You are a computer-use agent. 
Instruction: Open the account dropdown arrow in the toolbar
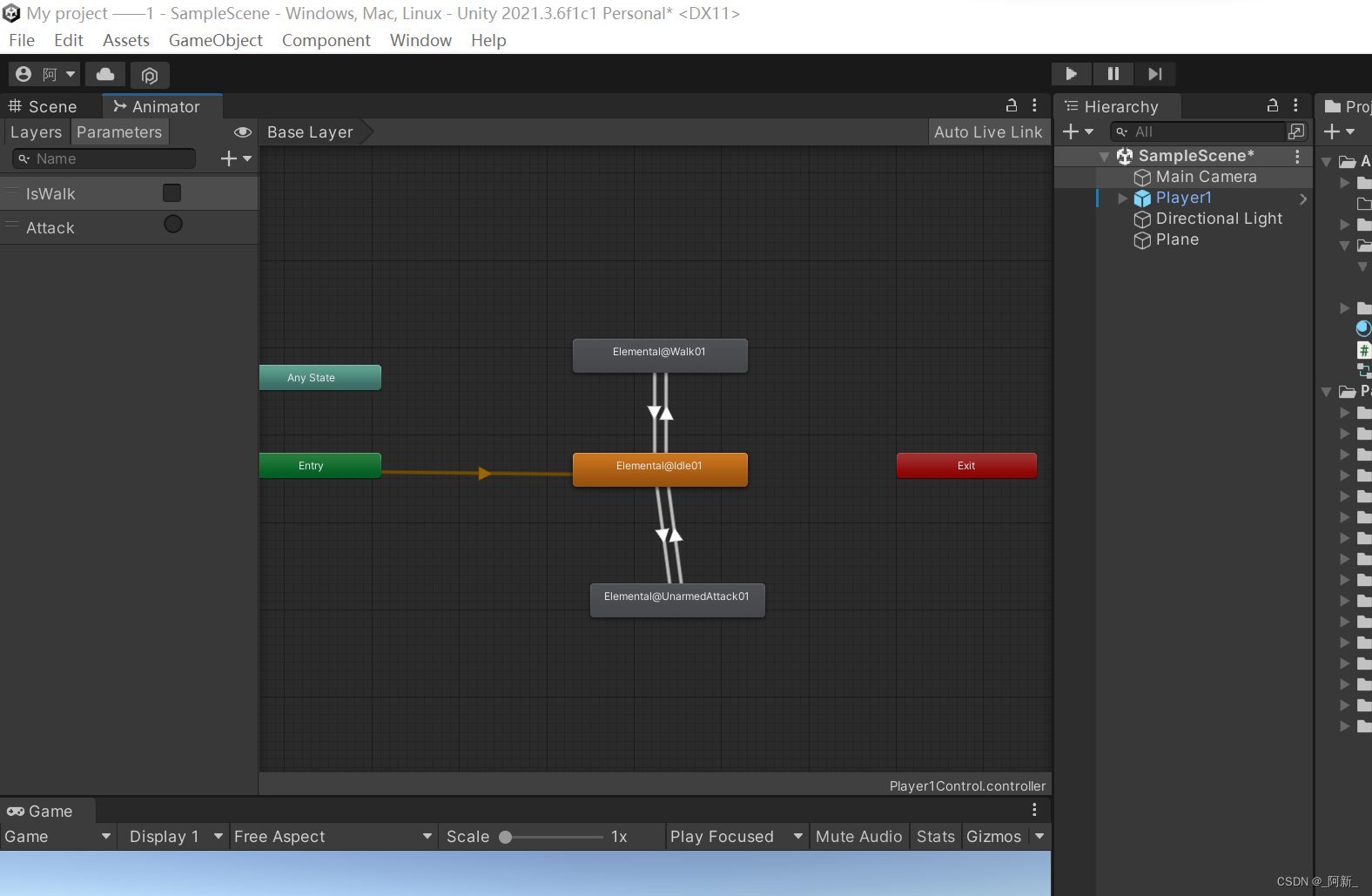point(71,74)
